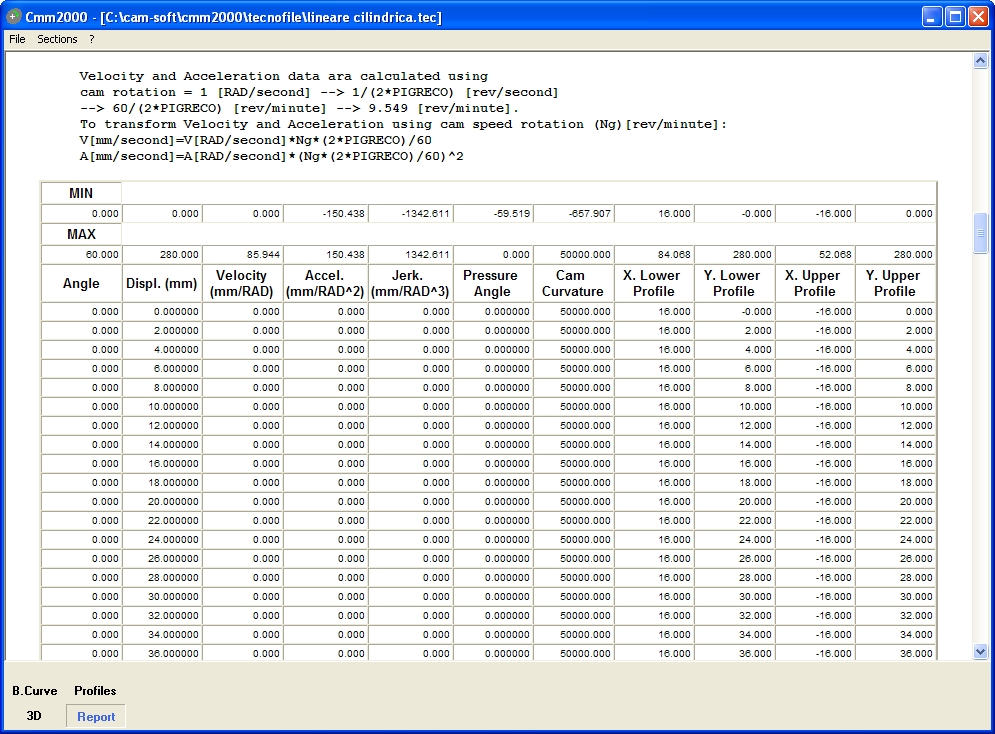The width and height of the screenshot is (995, 734).
Task: Click the MIN row label
Action: (x=81, y=193)
